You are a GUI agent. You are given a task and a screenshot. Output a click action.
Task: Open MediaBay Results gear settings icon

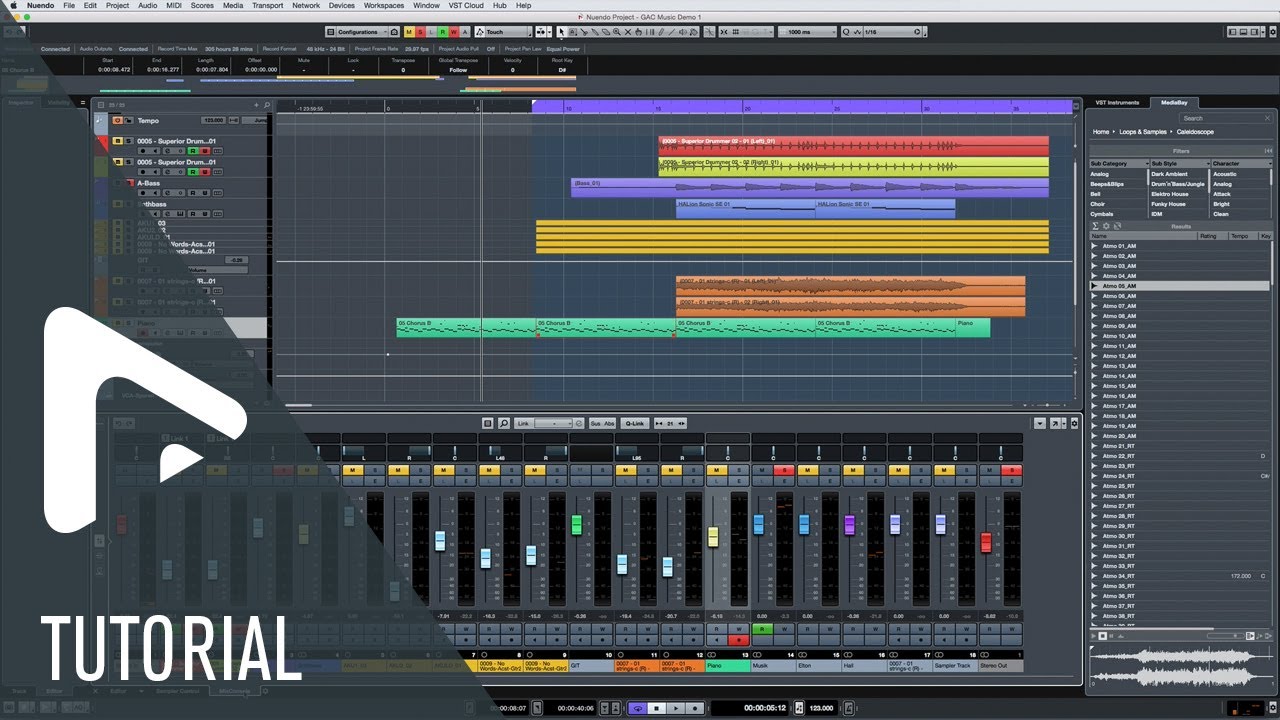(1106, 226)
